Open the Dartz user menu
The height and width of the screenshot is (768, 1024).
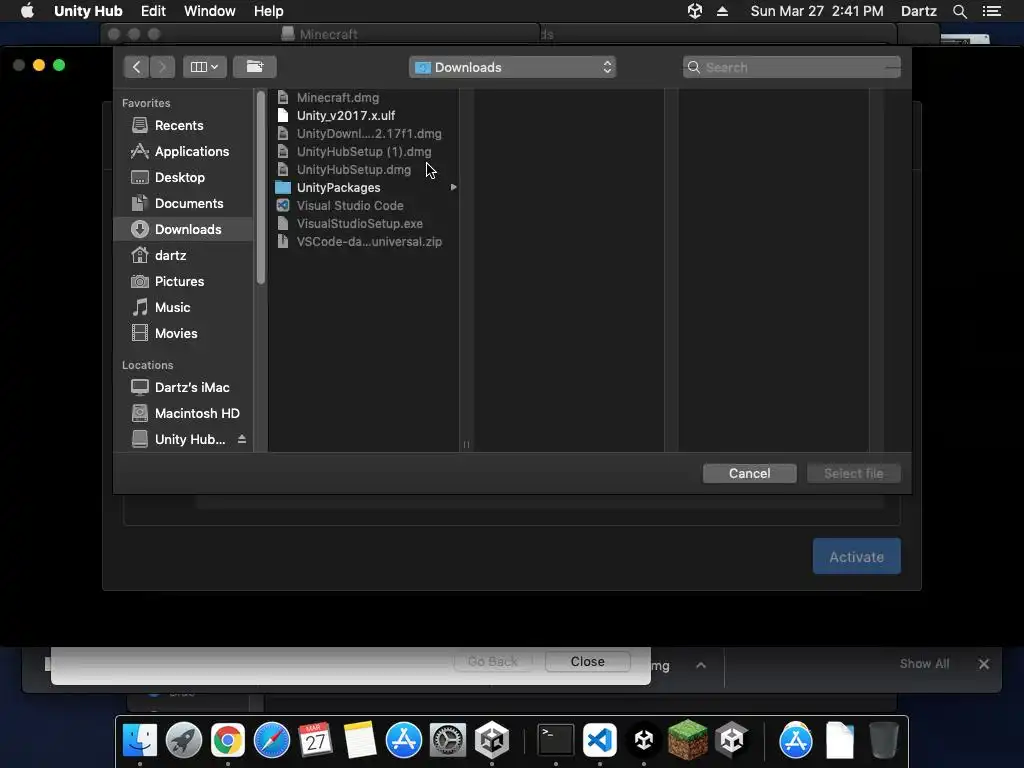pyautogui.click(x=918, y=11)
